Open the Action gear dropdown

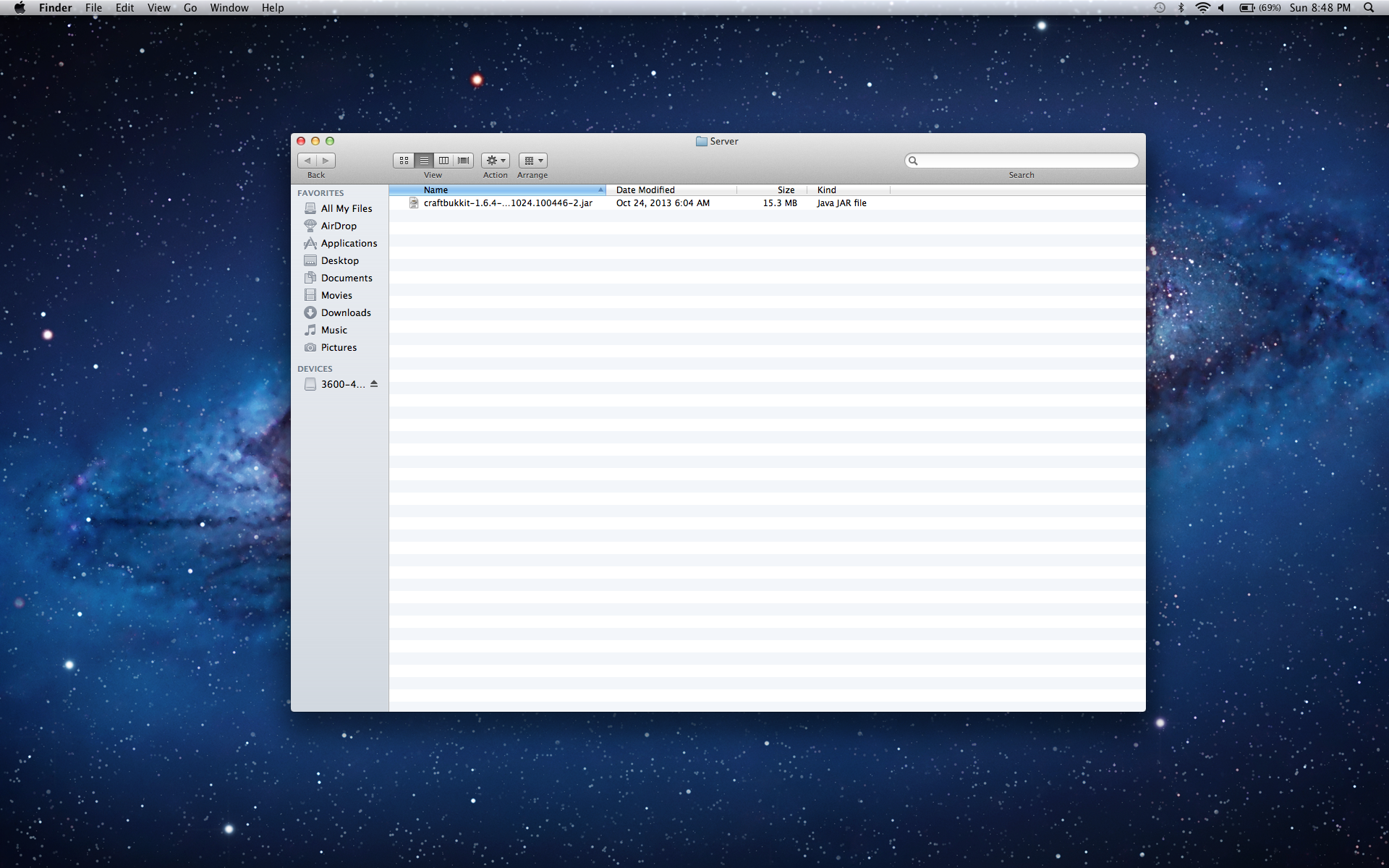(x=496, y=161)
